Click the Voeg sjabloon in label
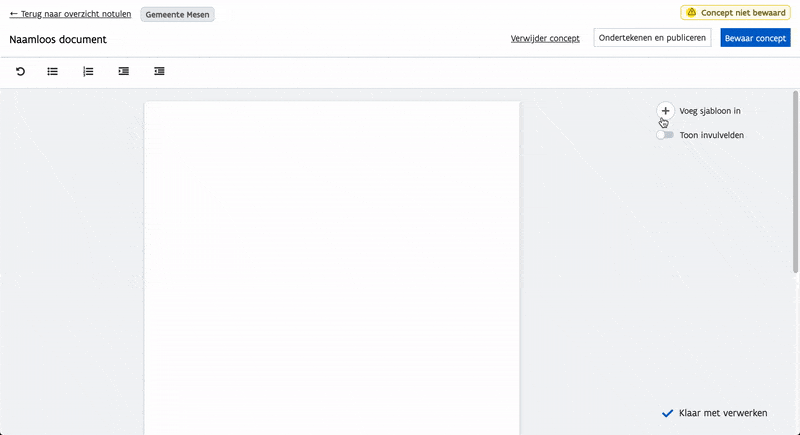This screenshot has width=800, height=435. 709,111
